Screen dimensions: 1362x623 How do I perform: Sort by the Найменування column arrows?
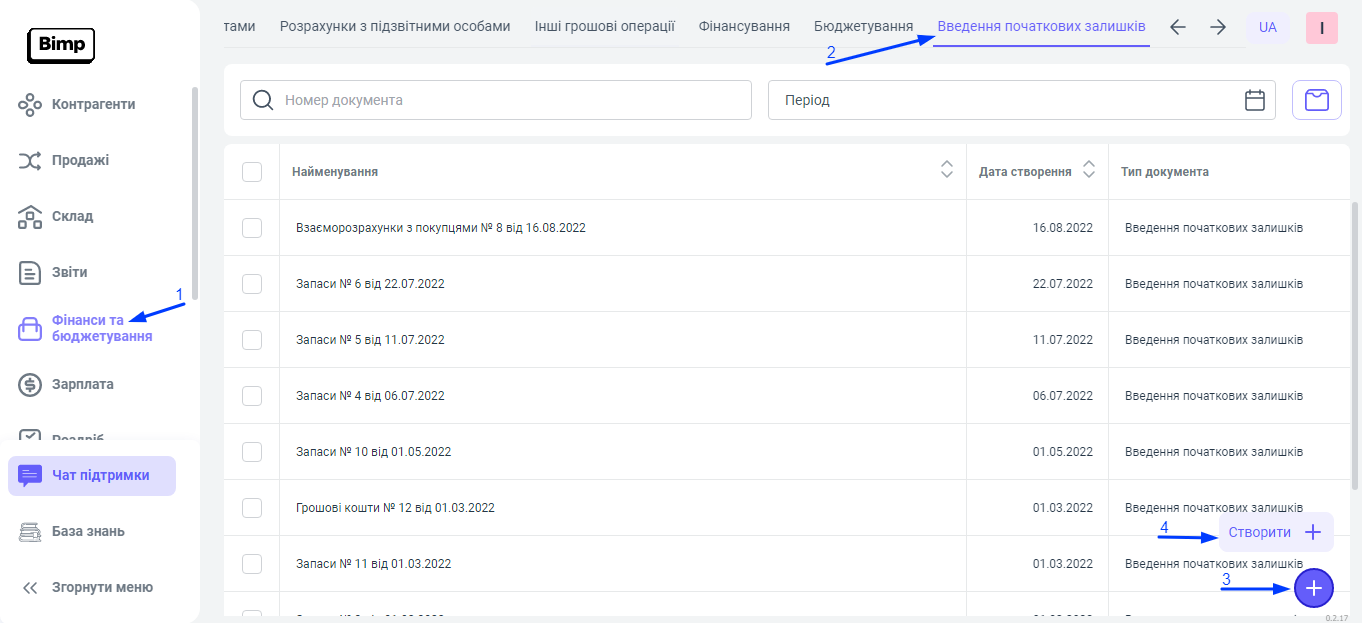[946, 171]
